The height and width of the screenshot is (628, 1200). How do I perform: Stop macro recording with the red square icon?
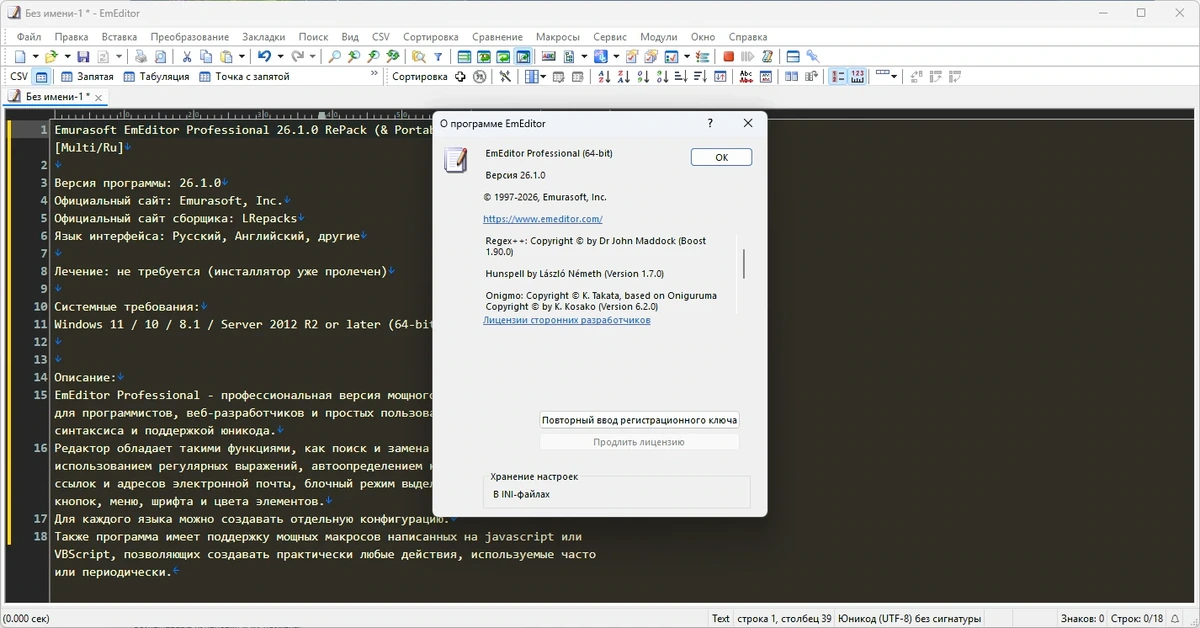pyautogui.click(x=729, y=57)
